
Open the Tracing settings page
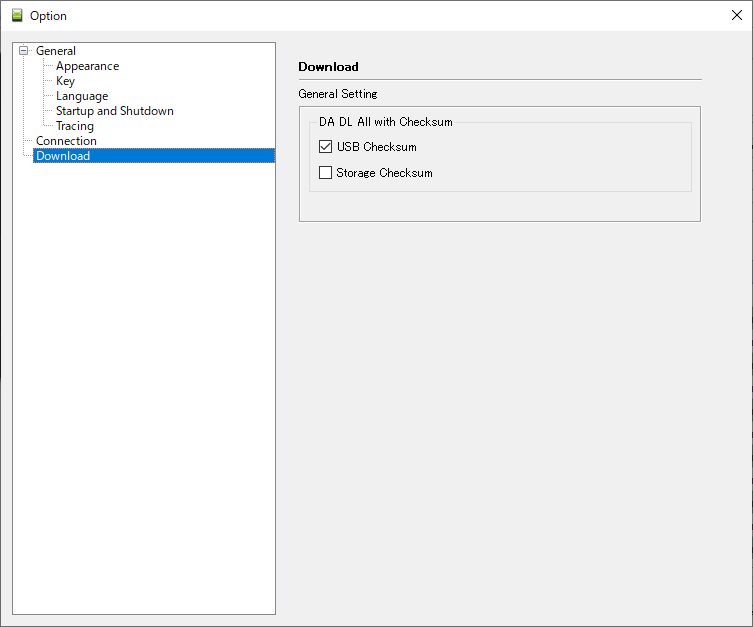pos(75,126)
